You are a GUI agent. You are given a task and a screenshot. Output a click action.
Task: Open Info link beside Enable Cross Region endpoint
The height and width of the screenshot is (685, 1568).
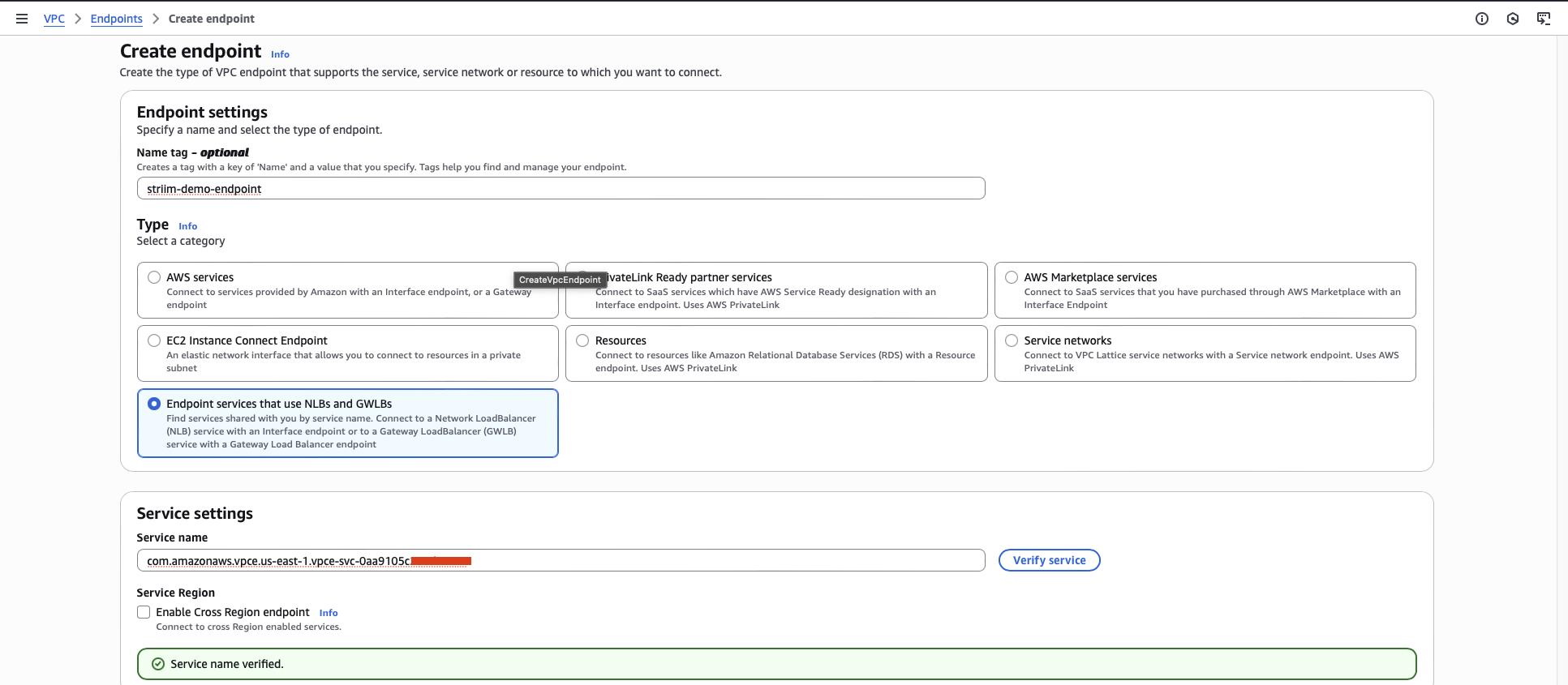coord(329,613)
